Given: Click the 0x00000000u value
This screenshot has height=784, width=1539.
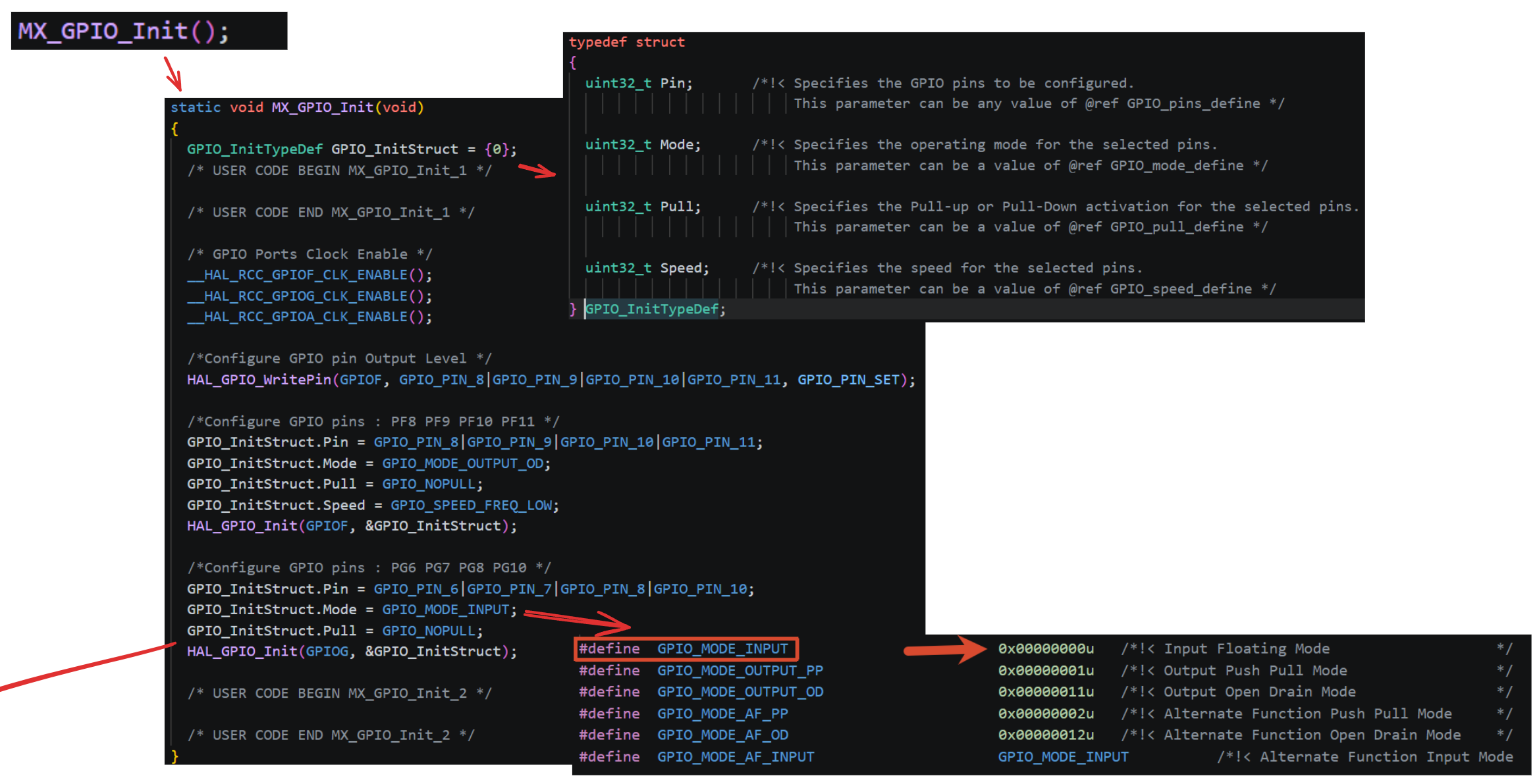Looking at the screenshot, I should [1046, 649].
